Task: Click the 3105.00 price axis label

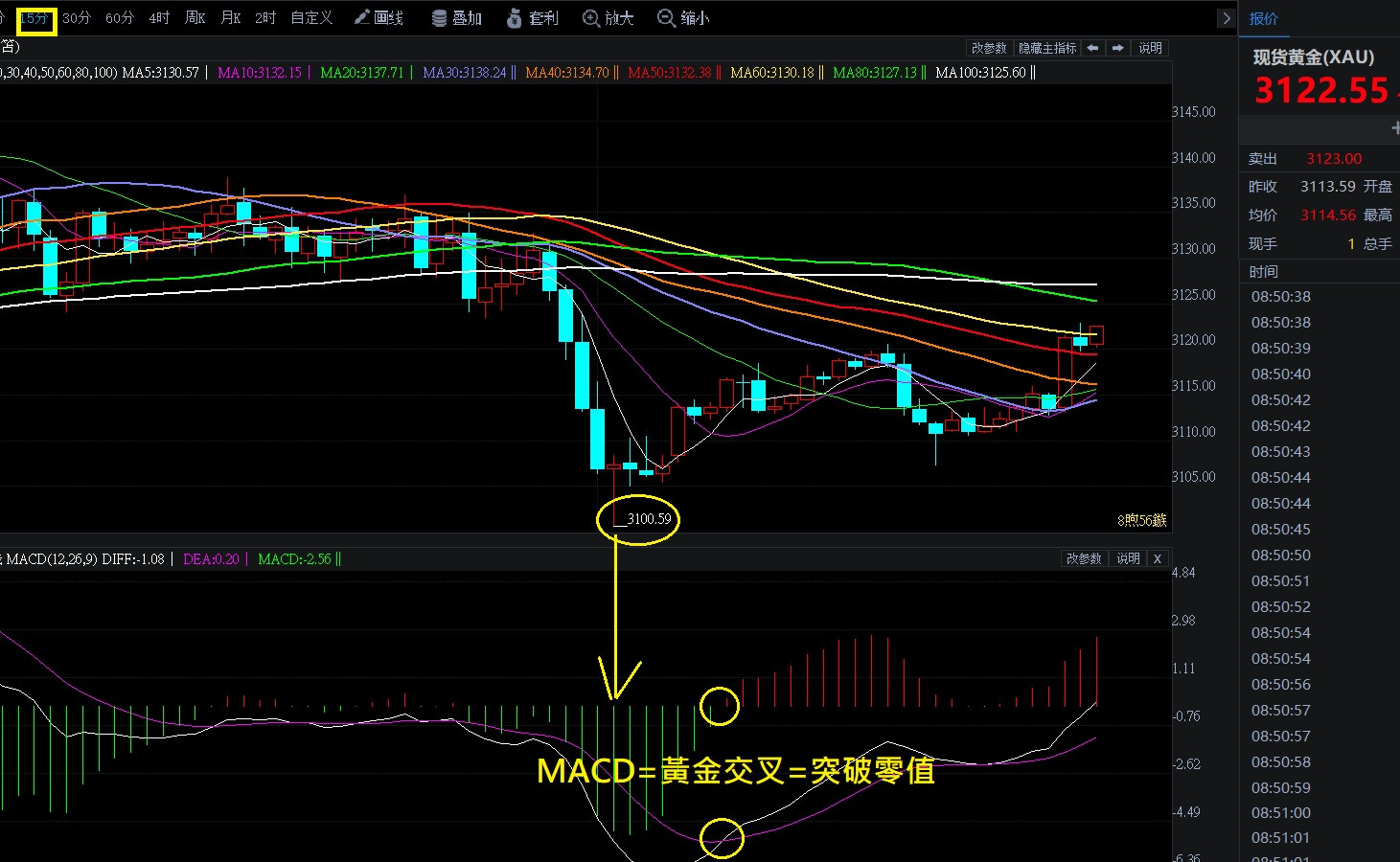Action: pyautogui.click(x=1194, y=477)
